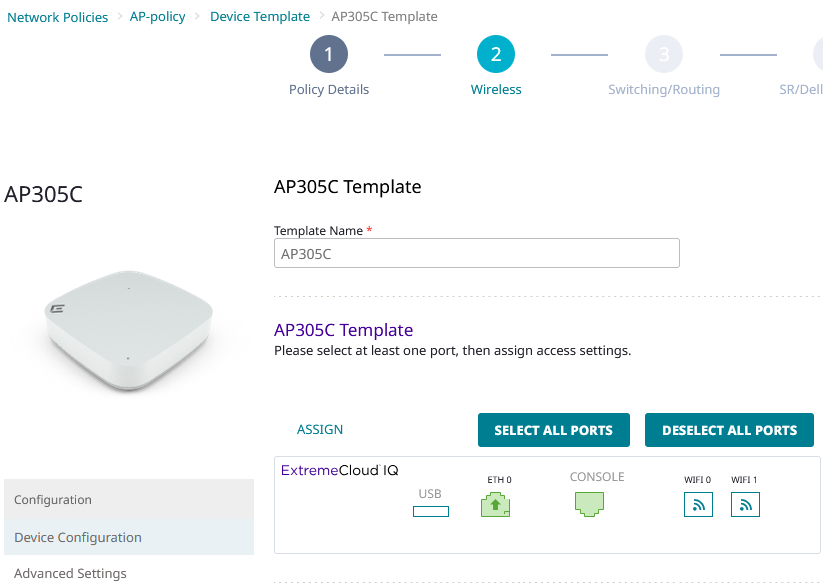Click the Policy Details step circle
This screenshot has height=587, width=823.
(x=328, y=54)
